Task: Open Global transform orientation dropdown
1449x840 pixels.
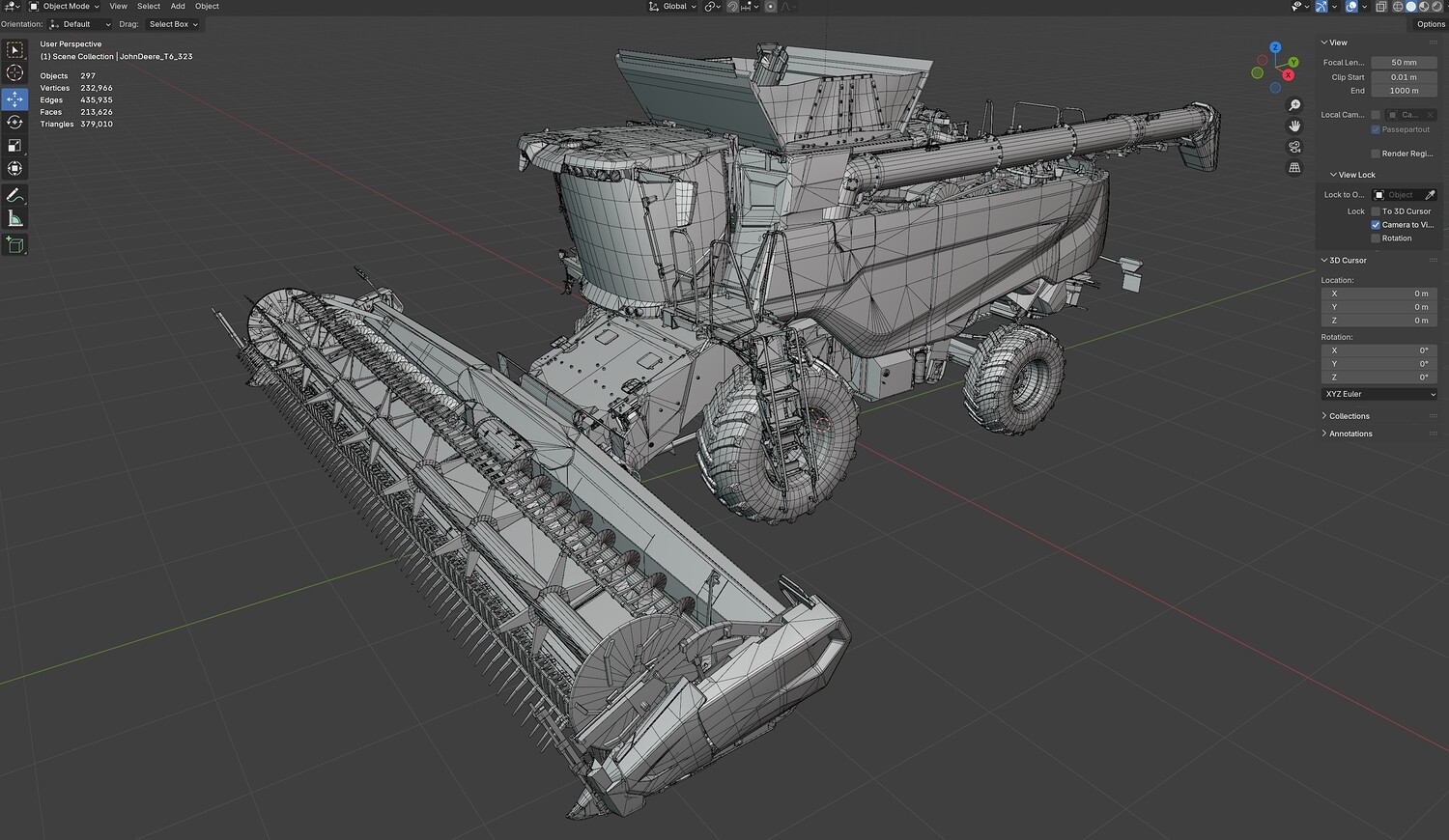Action: point(671,7)
